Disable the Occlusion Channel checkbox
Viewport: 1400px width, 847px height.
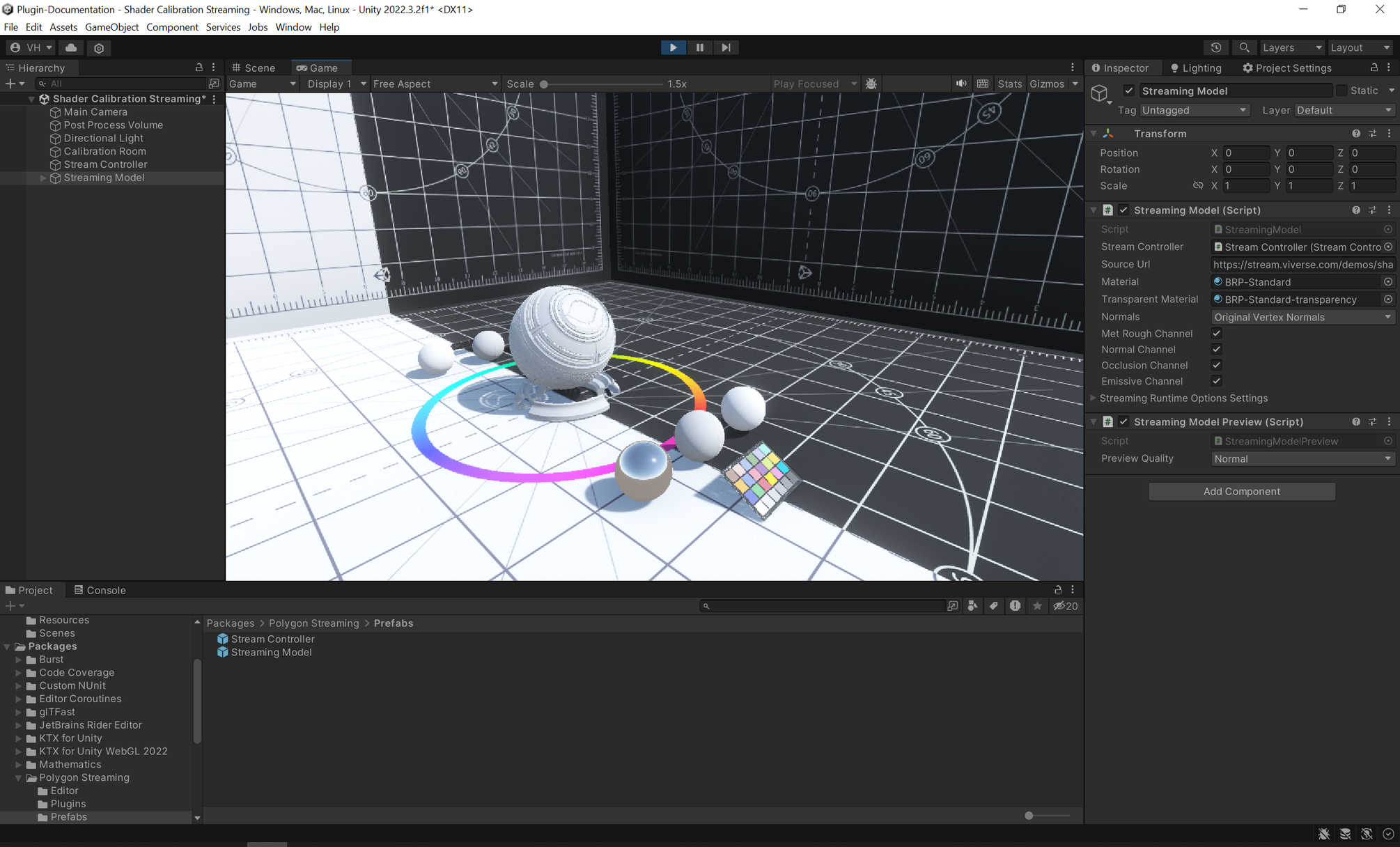[x=1217, y=365]
